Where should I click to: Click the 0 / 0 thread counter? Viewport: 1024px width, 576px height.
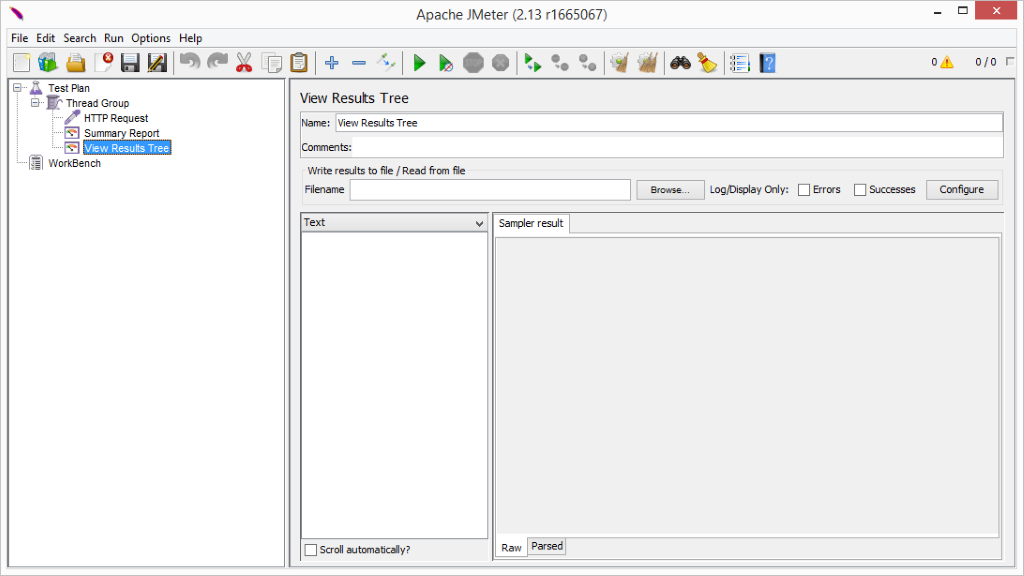tap(985, 62)
